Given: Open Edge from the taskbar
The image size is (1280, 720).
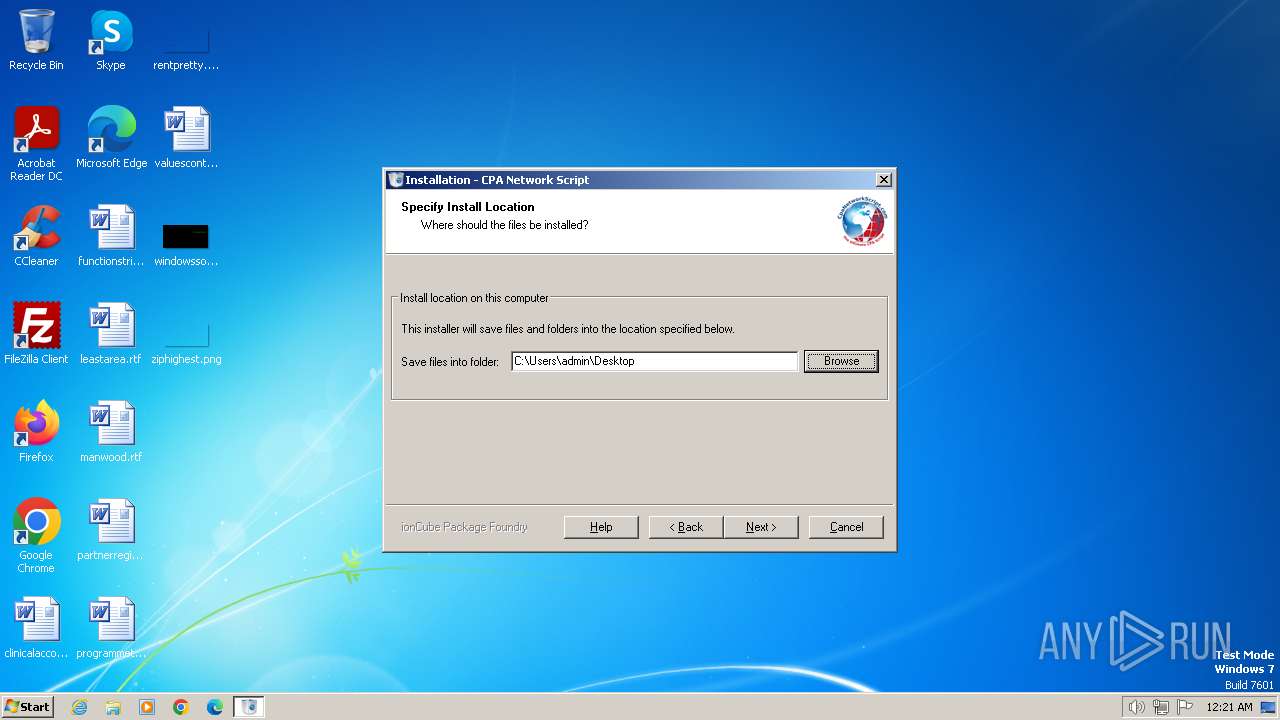Looking at the screenshot, I should click(215, 707).
